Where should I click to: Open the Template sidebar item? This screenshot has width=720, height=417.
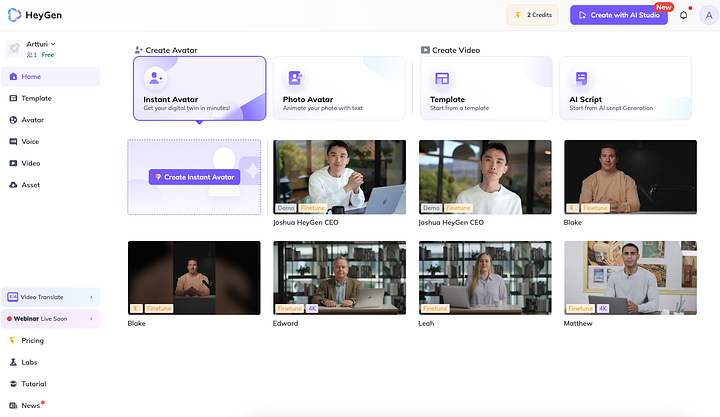point(51,98)
